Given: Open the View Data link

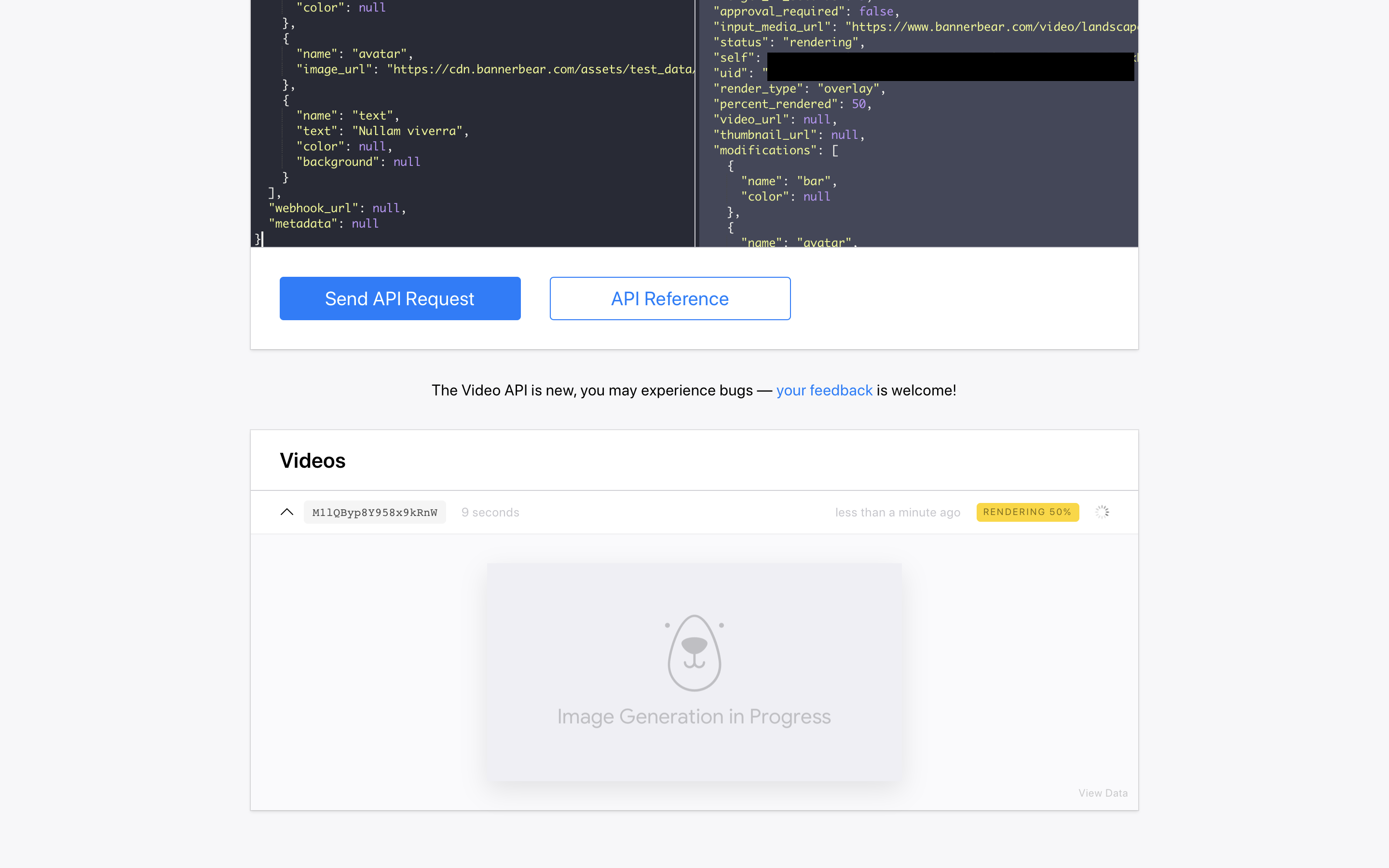Looking at the screenshot, I should click(x=1103, y=793).
